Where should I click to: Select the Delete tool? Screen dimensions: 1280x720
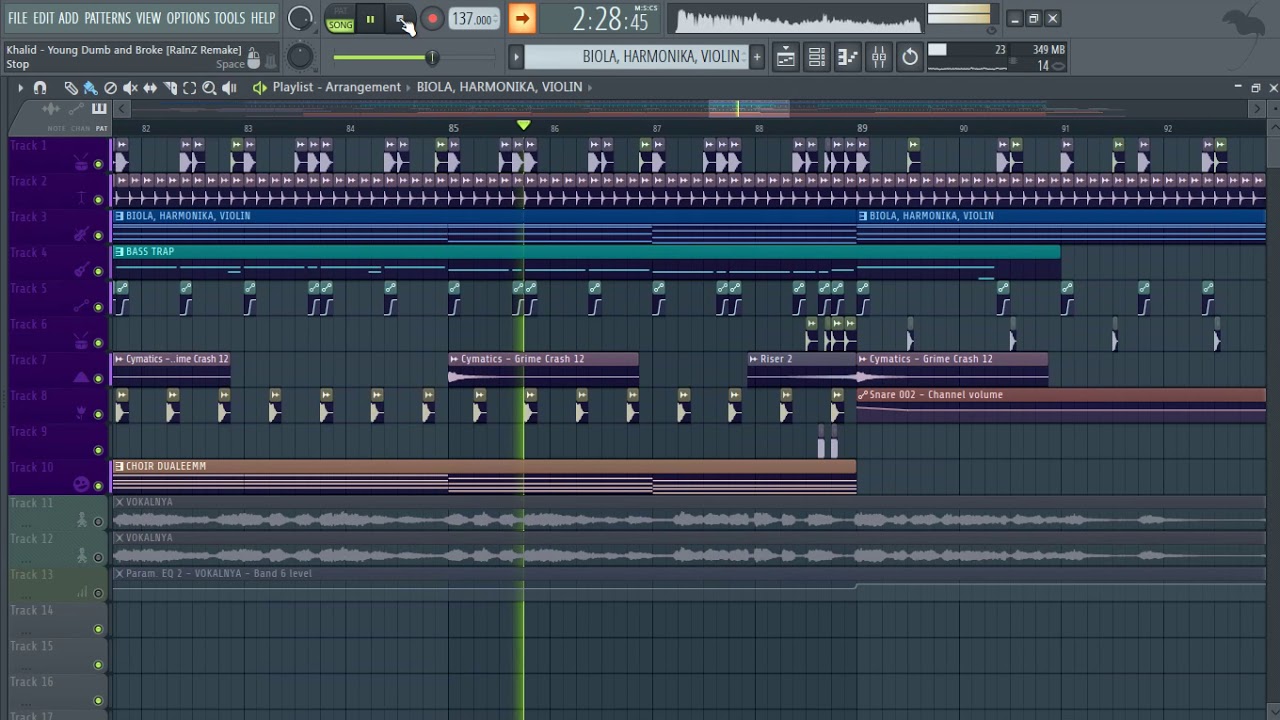coord(110,88)
